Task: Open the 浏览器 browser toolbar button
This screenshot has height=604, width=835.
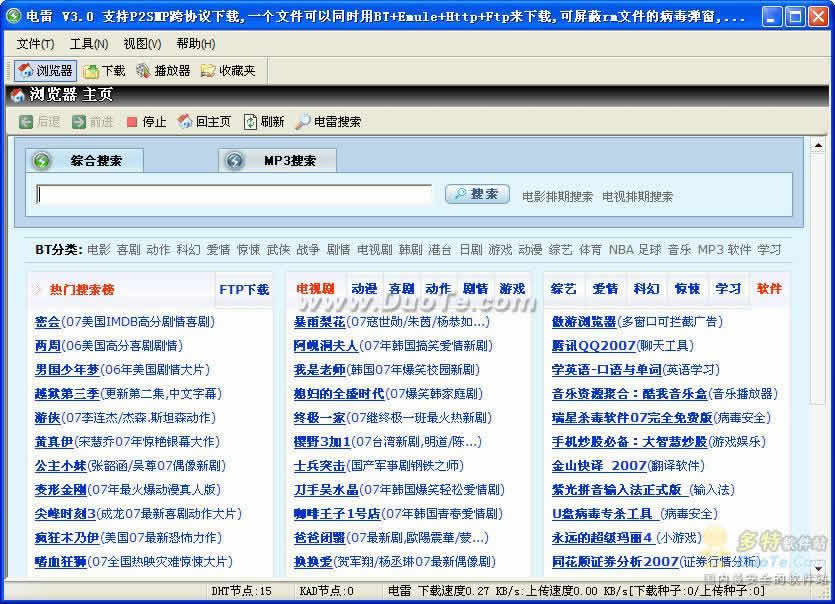Action: click(x=45, y=70)
